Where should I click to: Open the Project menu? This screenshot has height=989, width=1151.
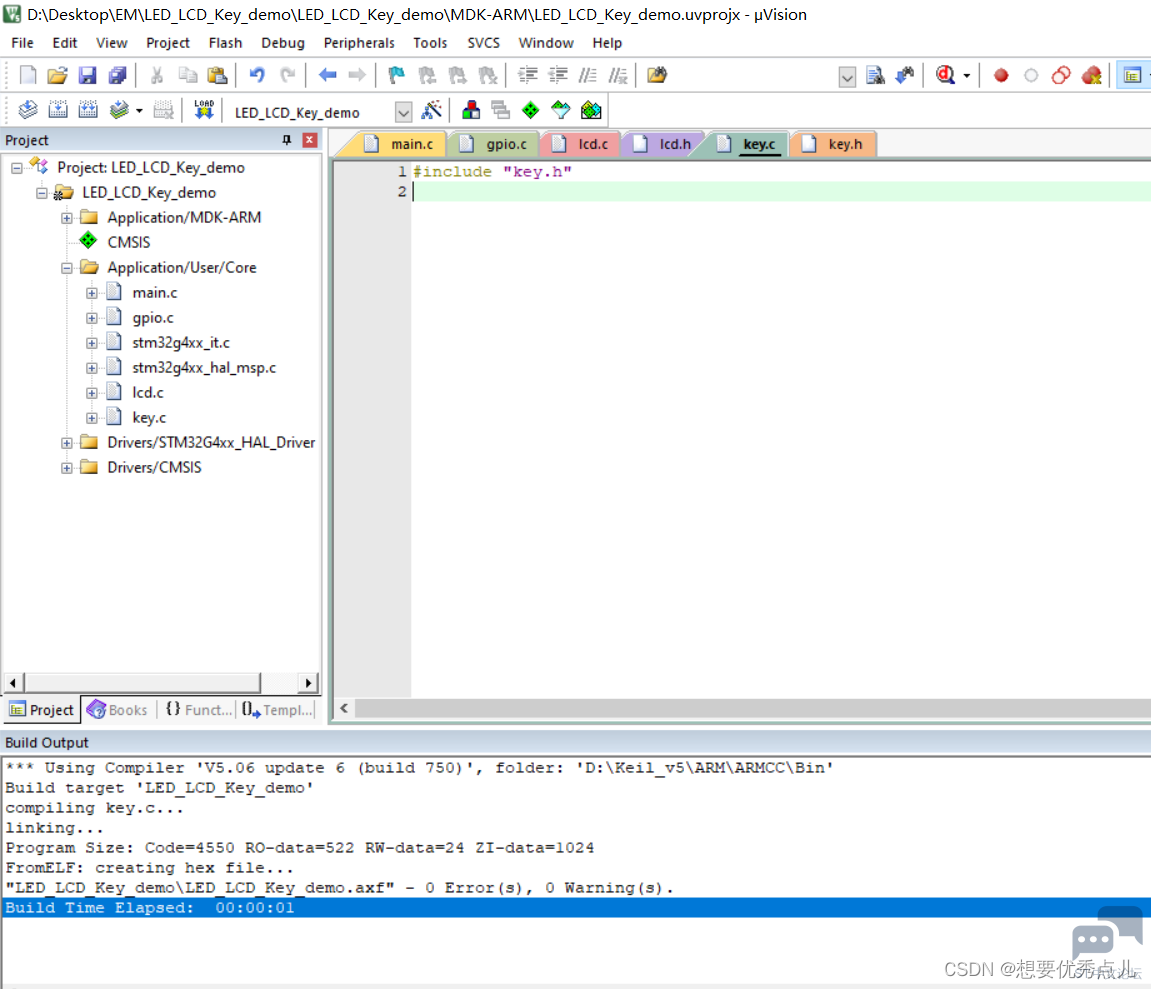pos(167,43)
